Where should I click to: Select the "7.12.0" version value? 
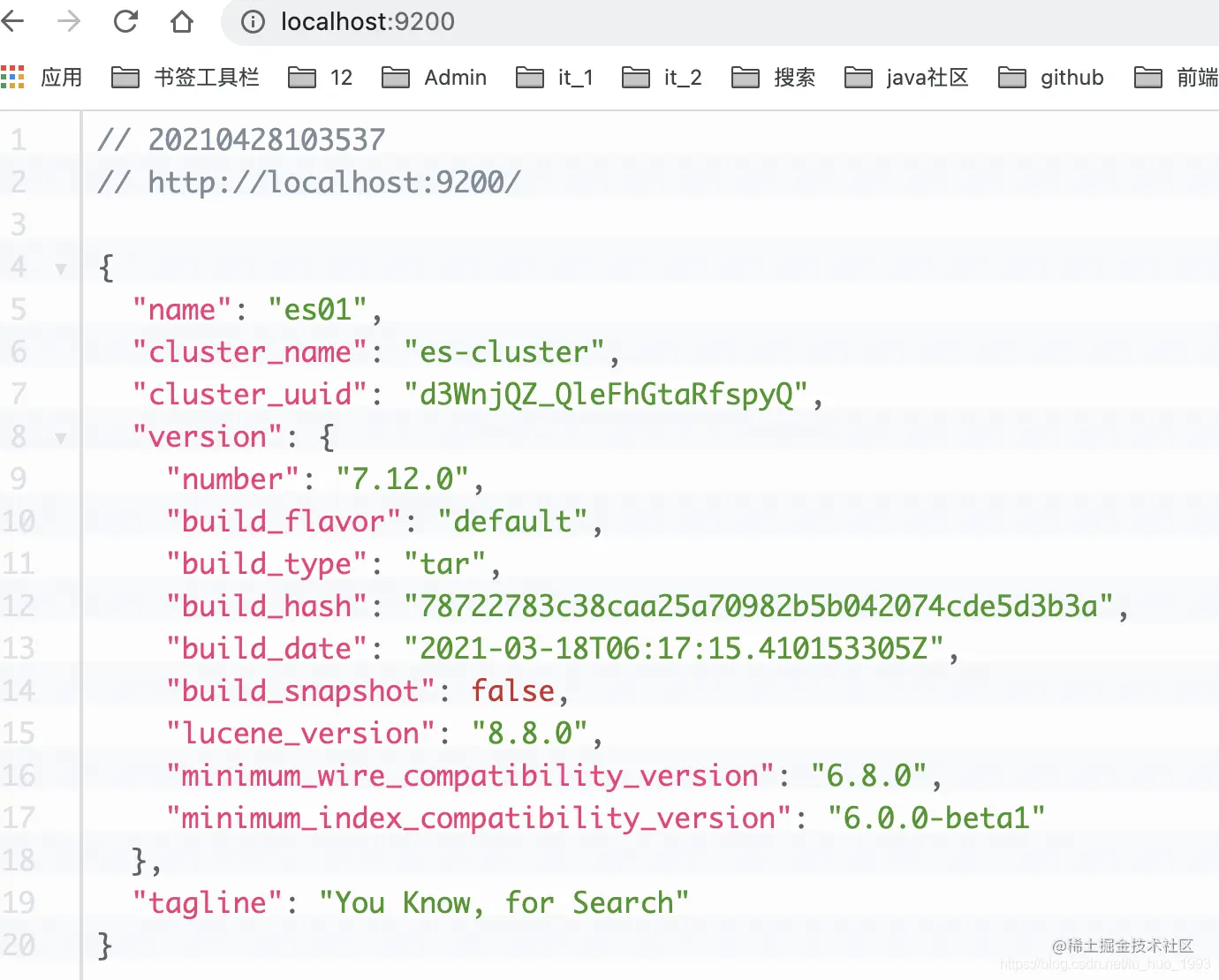coord(403,479)
